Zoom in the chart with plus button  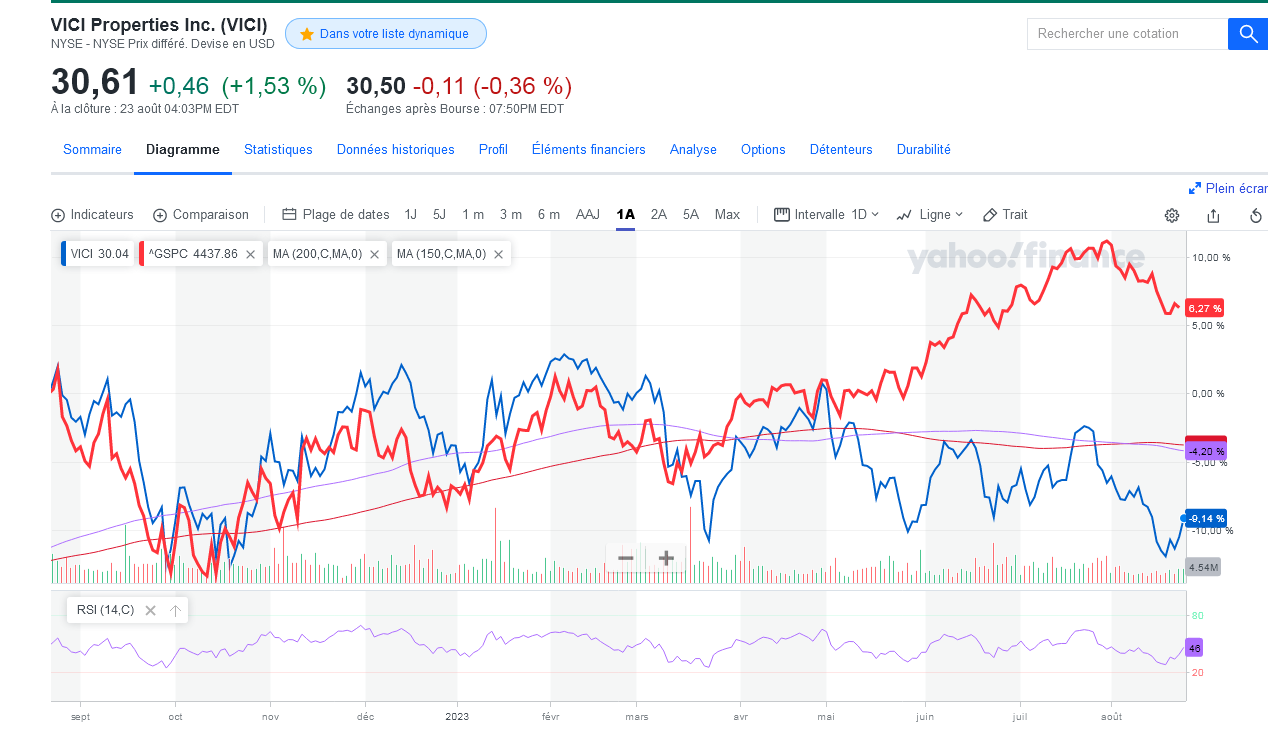coord(666,558)
